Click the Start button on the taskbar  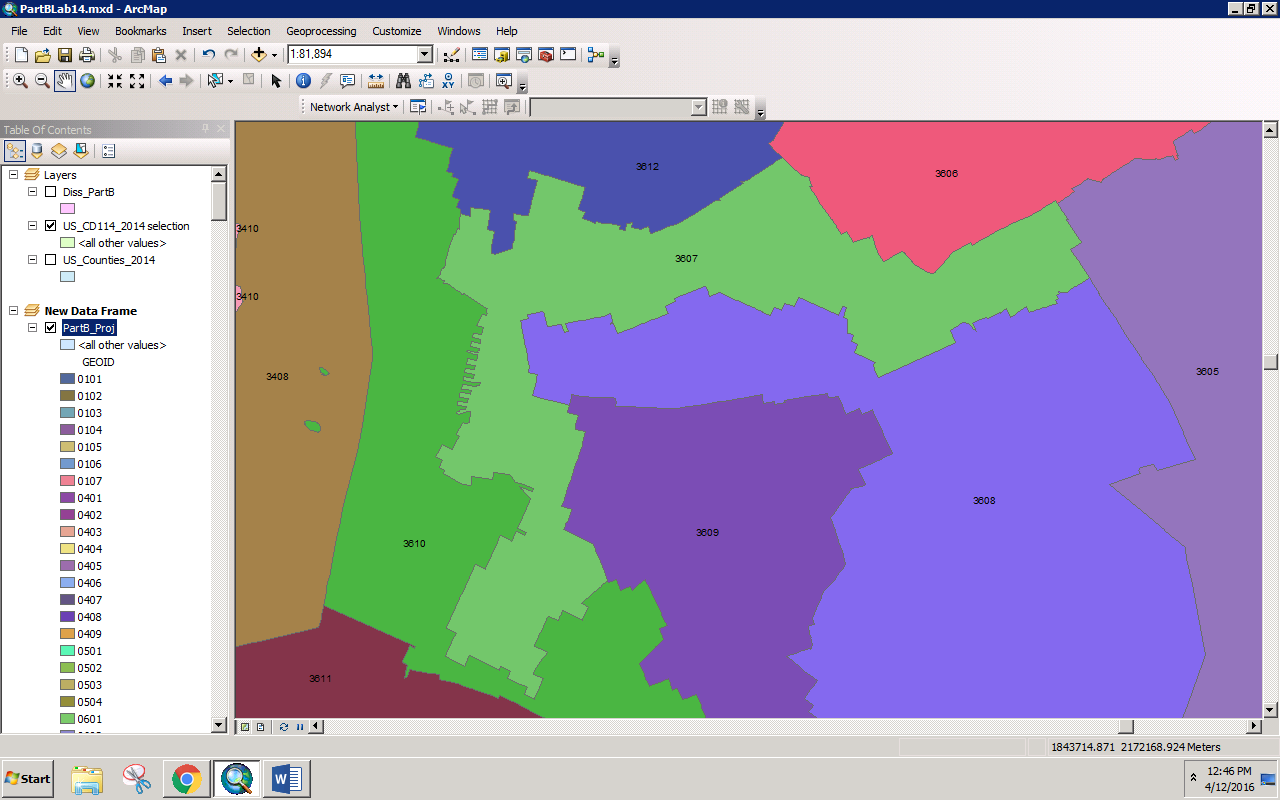tap(27, 779)
